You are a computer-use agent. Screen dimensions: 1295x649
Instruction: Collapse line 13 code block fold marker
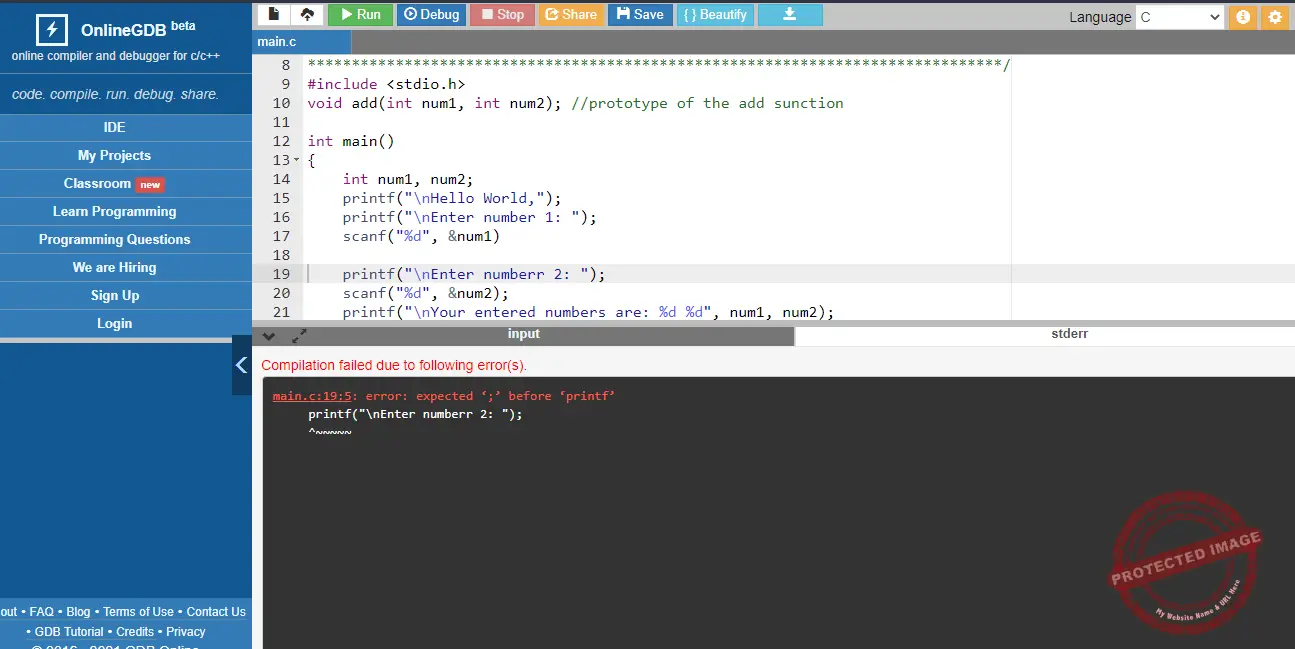pos(295,159)
